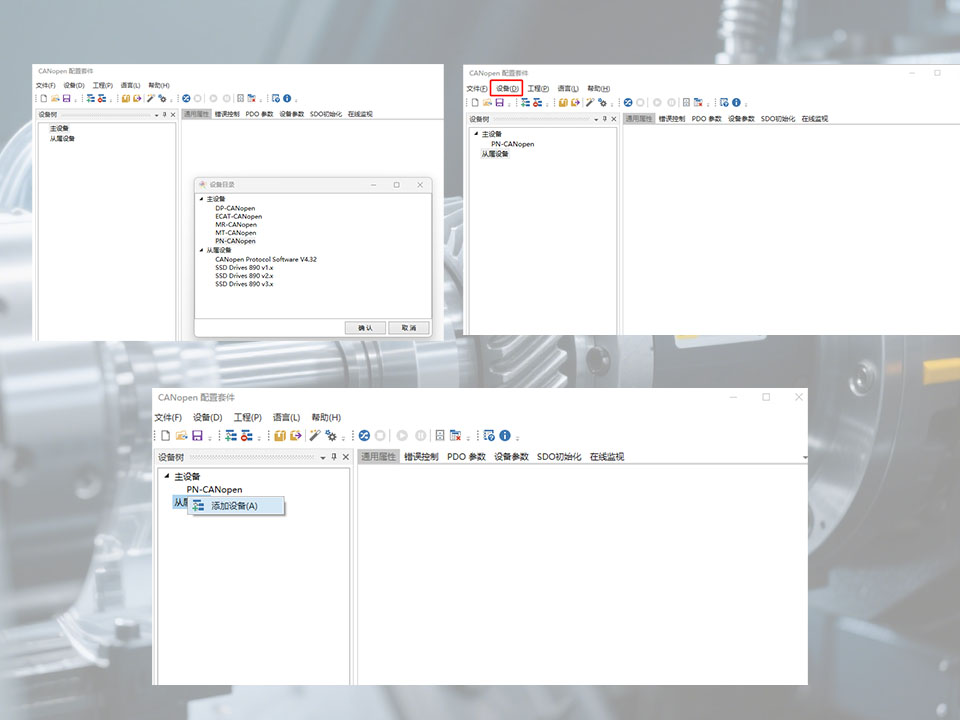
Task: Open 设备(D) menu in top-right window
Action: tap(507, 88)
